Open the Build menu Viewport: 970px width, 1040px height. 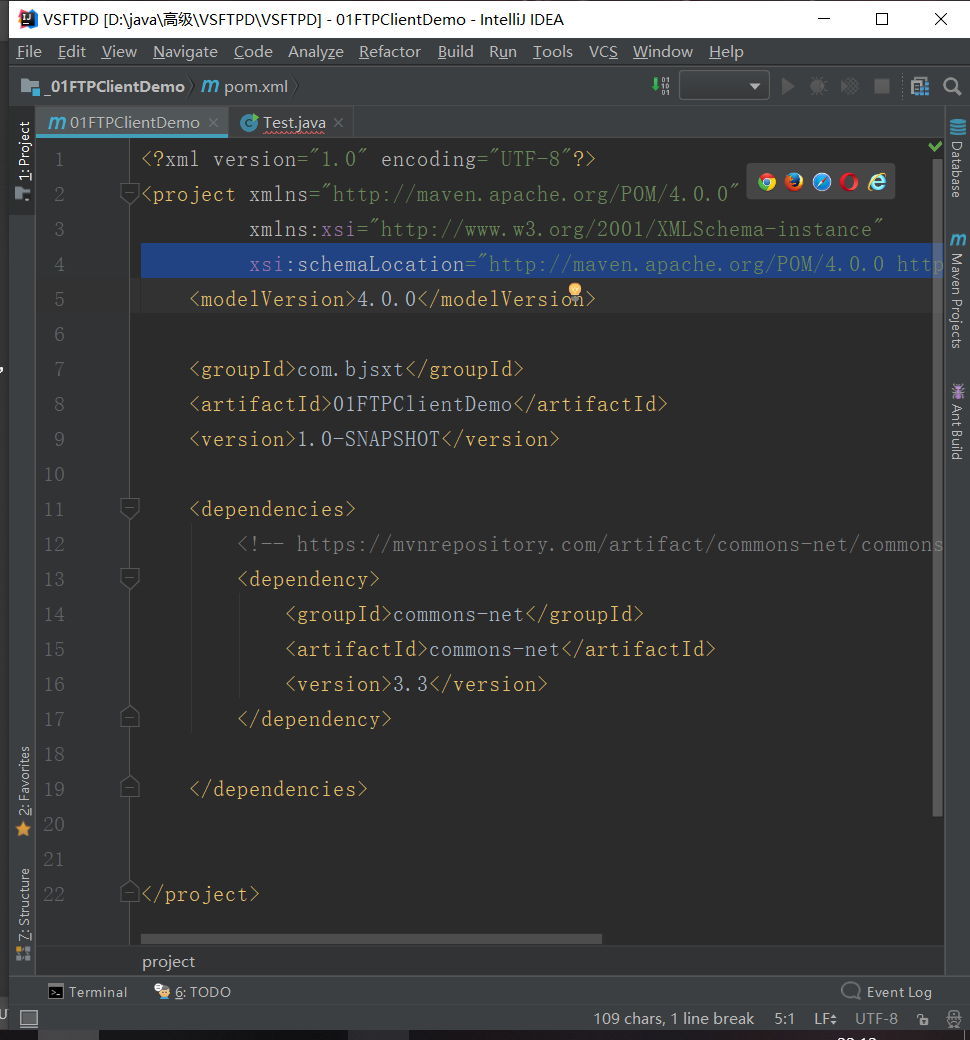[x=455, y=52]
